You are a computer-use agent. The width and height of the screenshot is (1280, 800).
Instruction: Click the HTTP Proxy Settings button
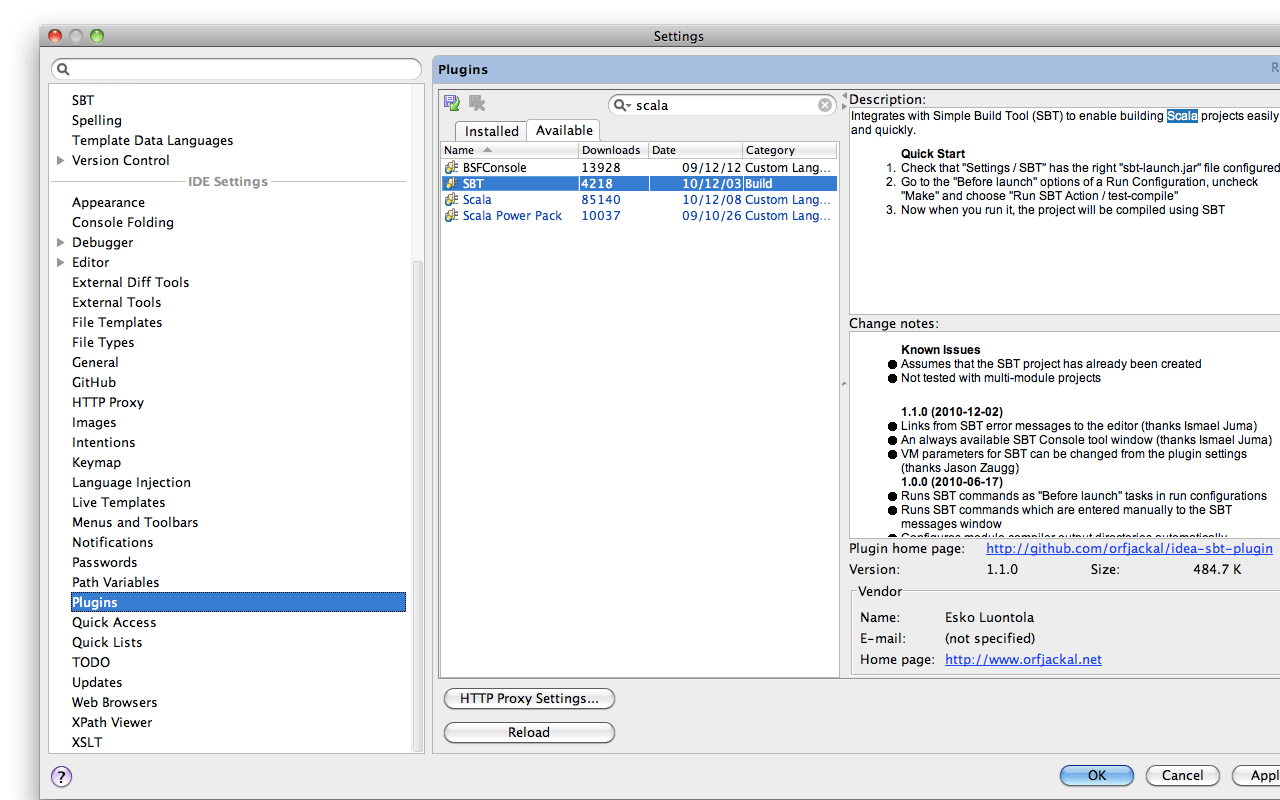point(529,699)
